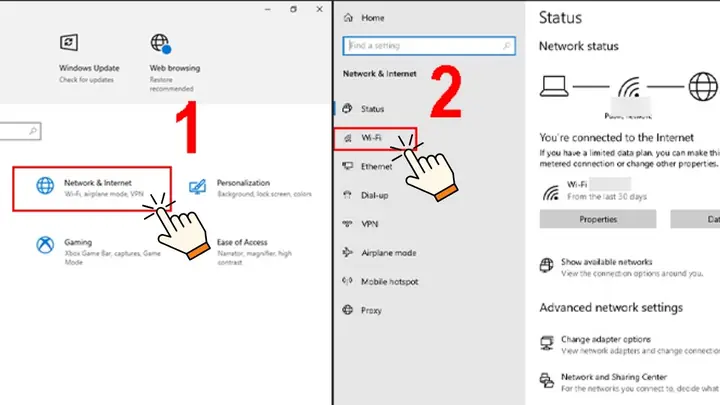Click 'Narrator, magnifier, high contrast' description
Viewport: 720px width, 405px height.
point(254,258)
